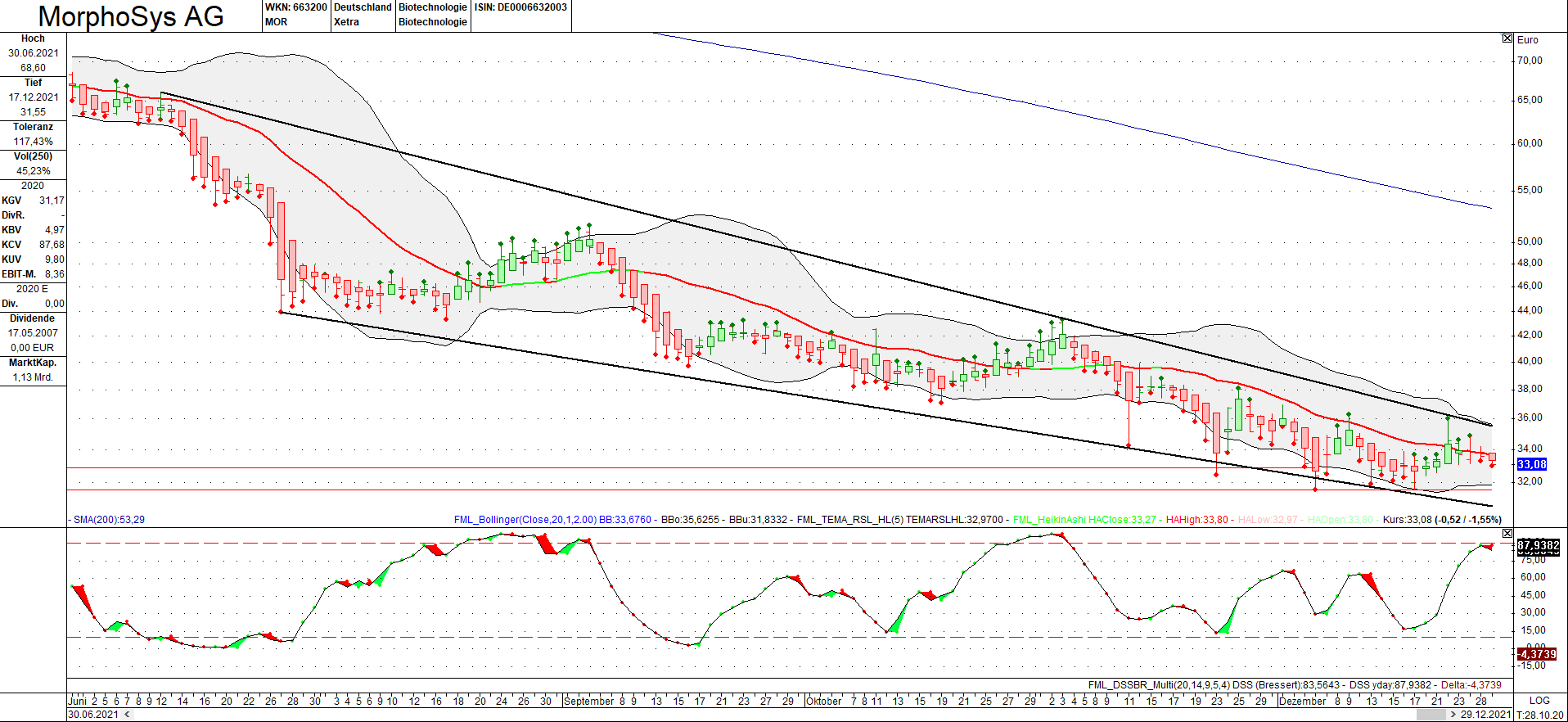
Task: Click the MarktKap. label
Action: point(33,363)
